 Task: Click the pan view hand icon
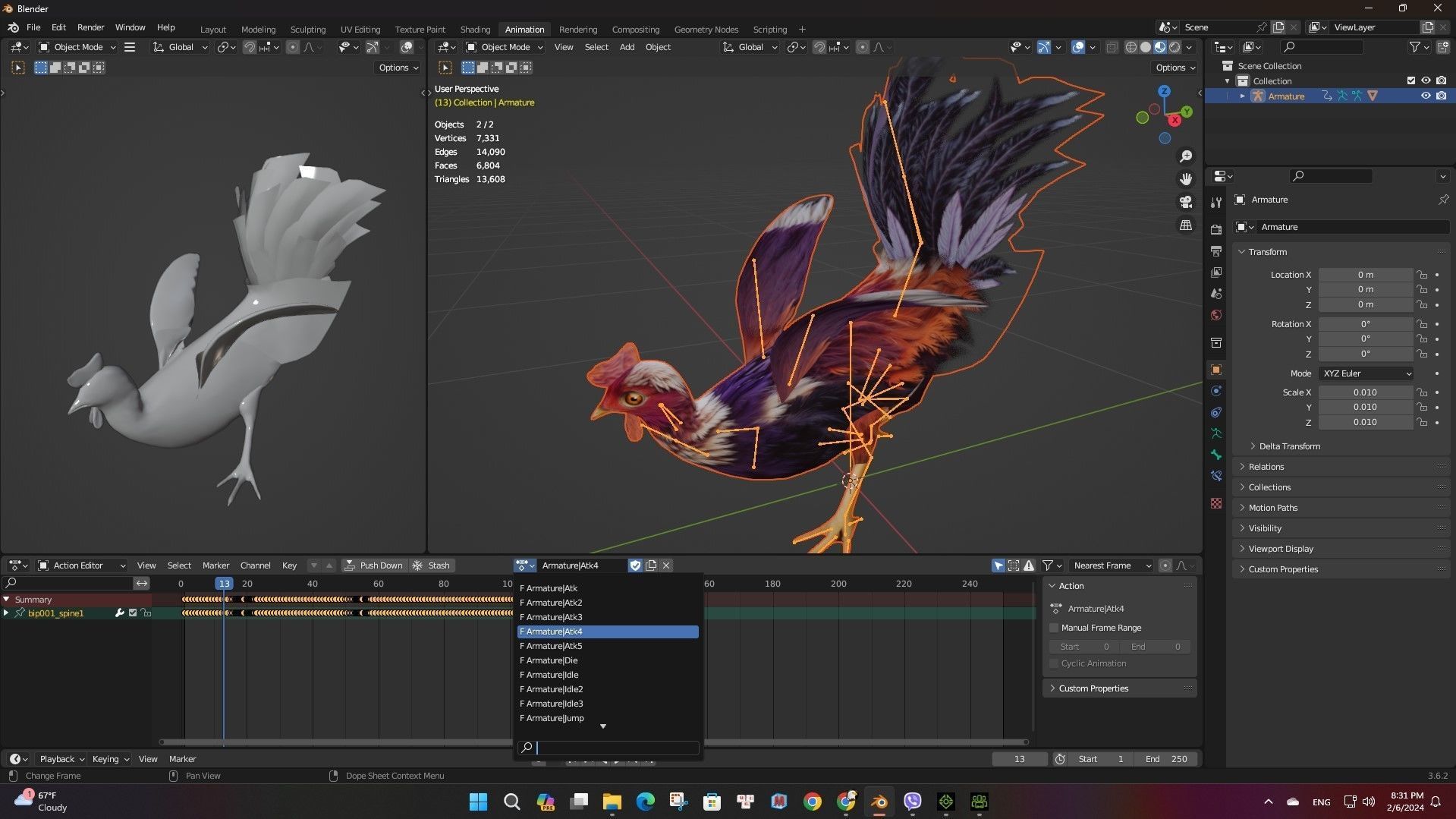pos(1185,179)
